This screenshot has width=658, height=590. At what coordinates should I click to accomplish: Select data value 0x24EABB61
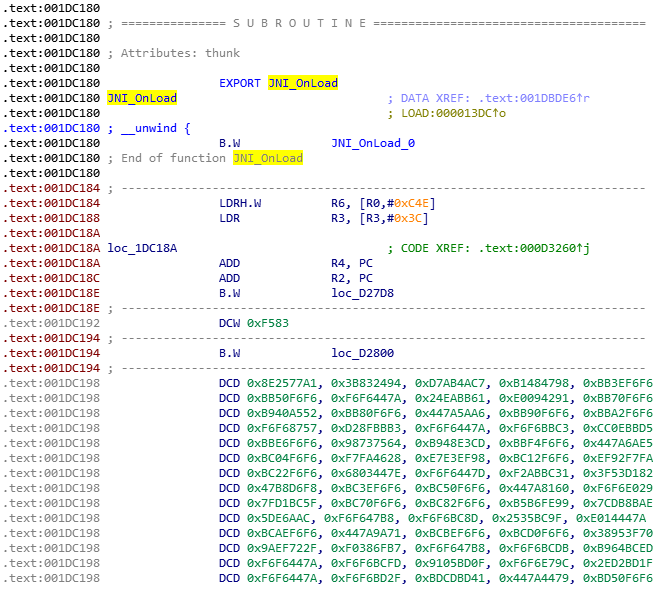(450, 398)
